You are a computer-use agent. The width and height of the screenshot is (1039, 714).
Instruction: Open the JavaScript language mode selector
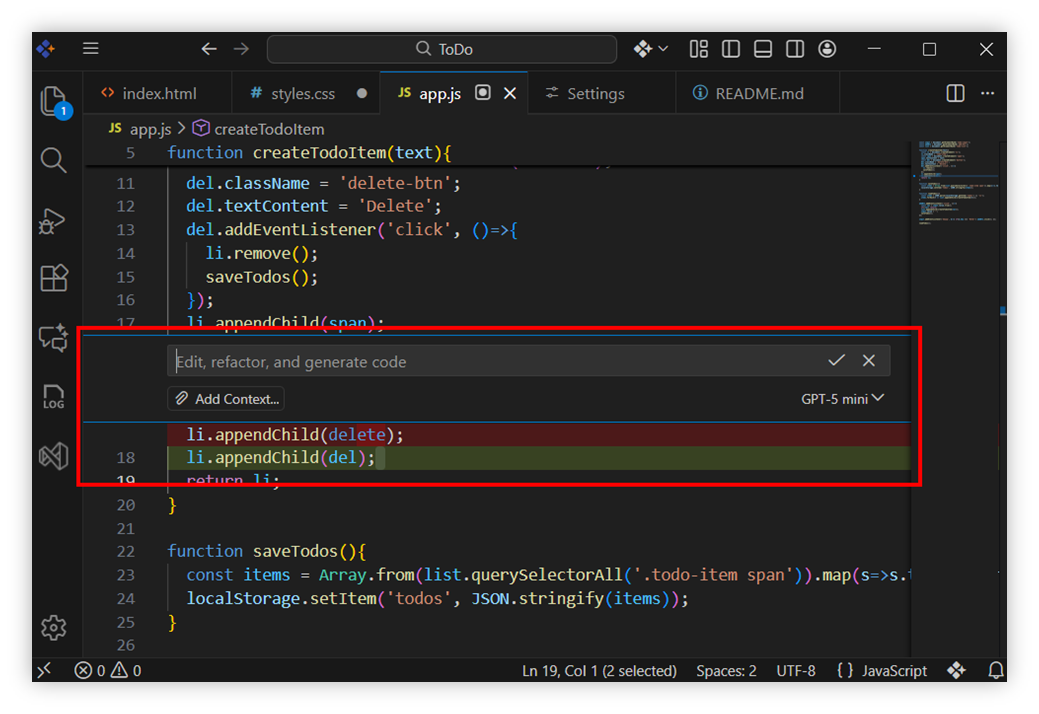[x=882, y=671]
